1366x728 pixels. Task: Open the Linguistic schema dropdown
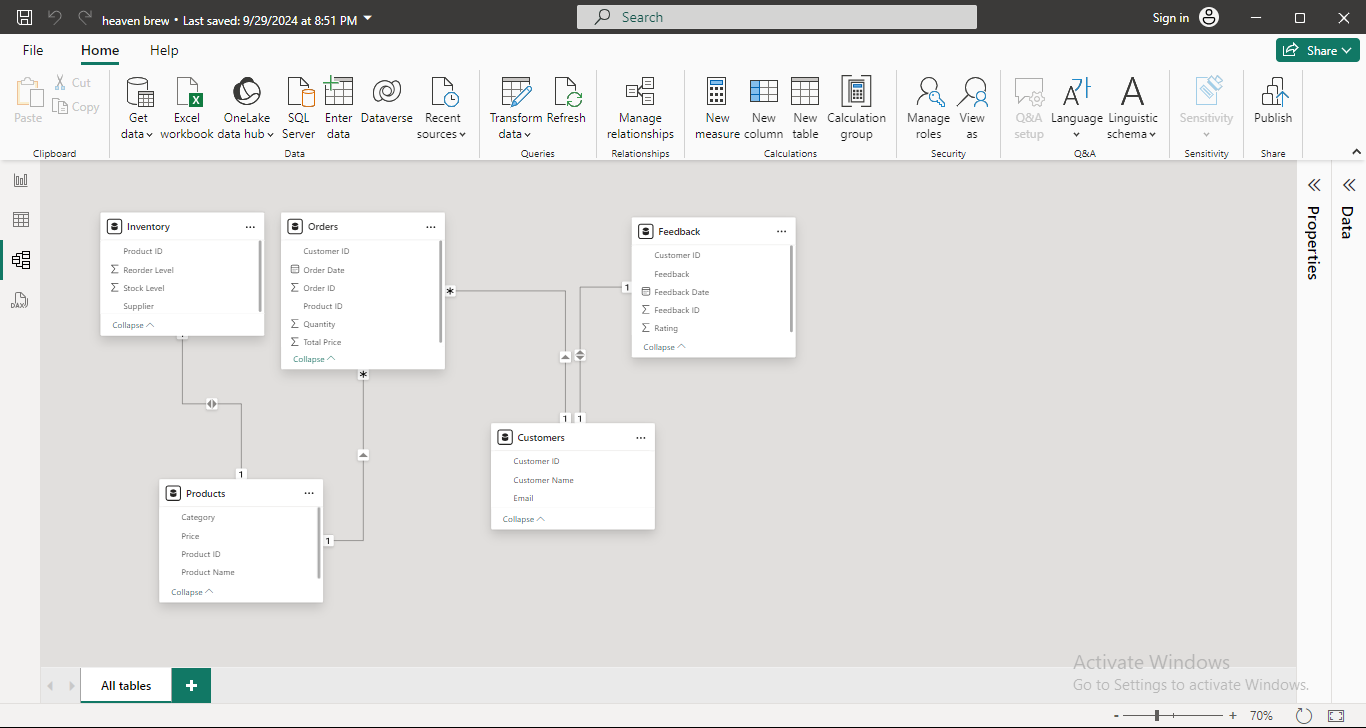(1132, 109)
